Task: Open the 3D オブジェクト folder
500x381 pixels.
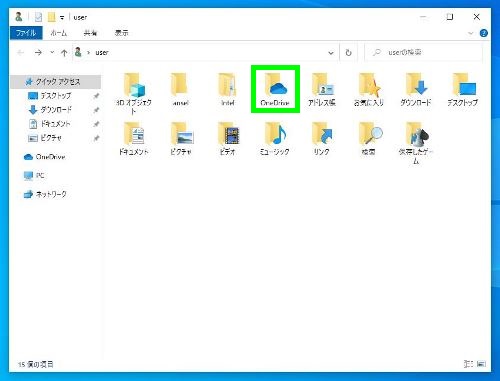Action: [x=133, y=92]
